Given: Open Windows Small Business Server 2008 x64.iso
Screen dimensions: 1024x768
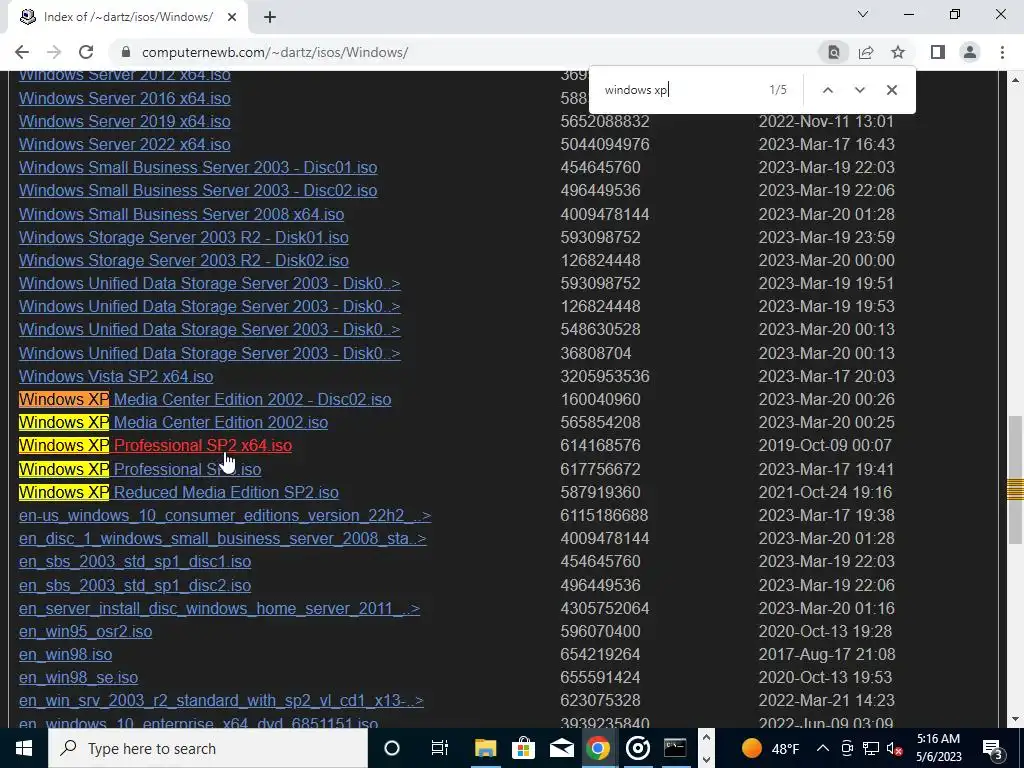Looking at the screenshot, I should click(182, 214).
